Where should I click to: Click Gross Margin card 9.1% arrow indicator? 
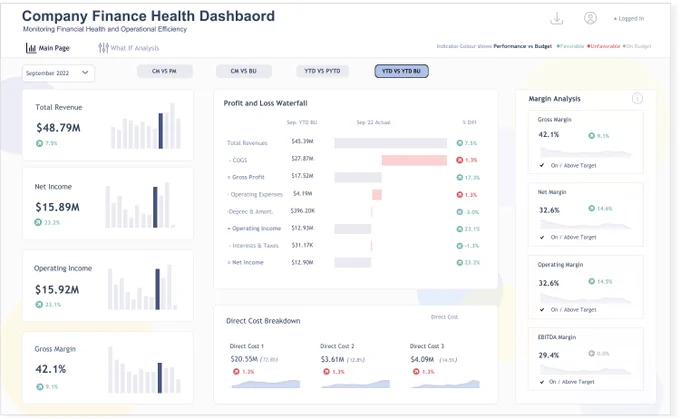click(39, 386)
